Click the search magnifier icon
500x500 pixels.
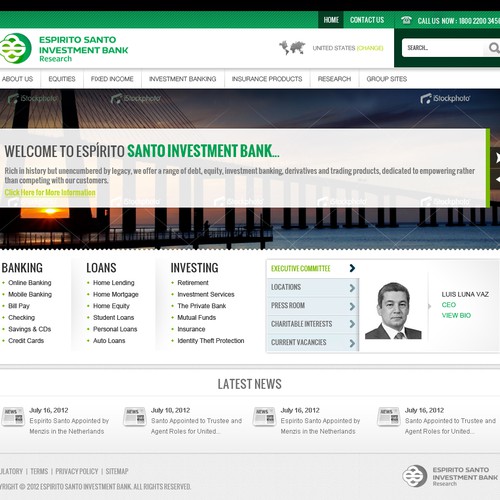[494, 48]
